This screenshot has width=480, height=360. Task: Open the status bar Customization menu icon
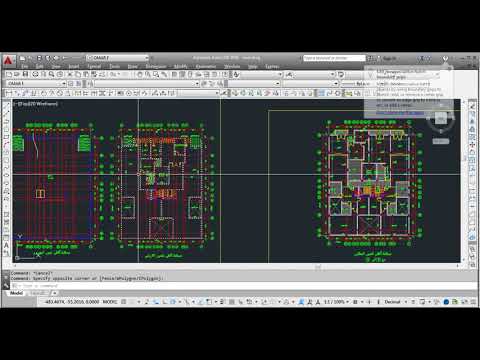pyautogui.click(x=473, y=302)
